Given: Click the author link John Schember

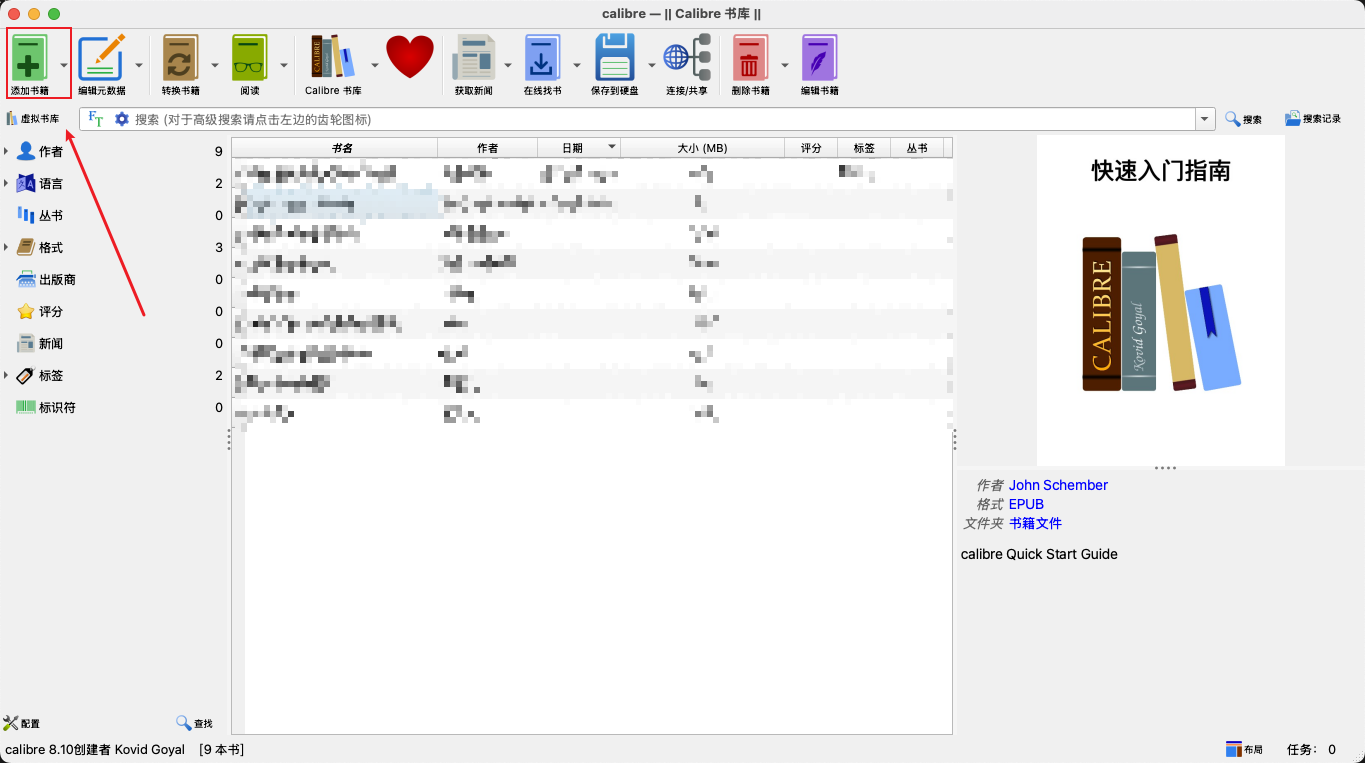Looking at the screenshot, I should [1058, 485].
